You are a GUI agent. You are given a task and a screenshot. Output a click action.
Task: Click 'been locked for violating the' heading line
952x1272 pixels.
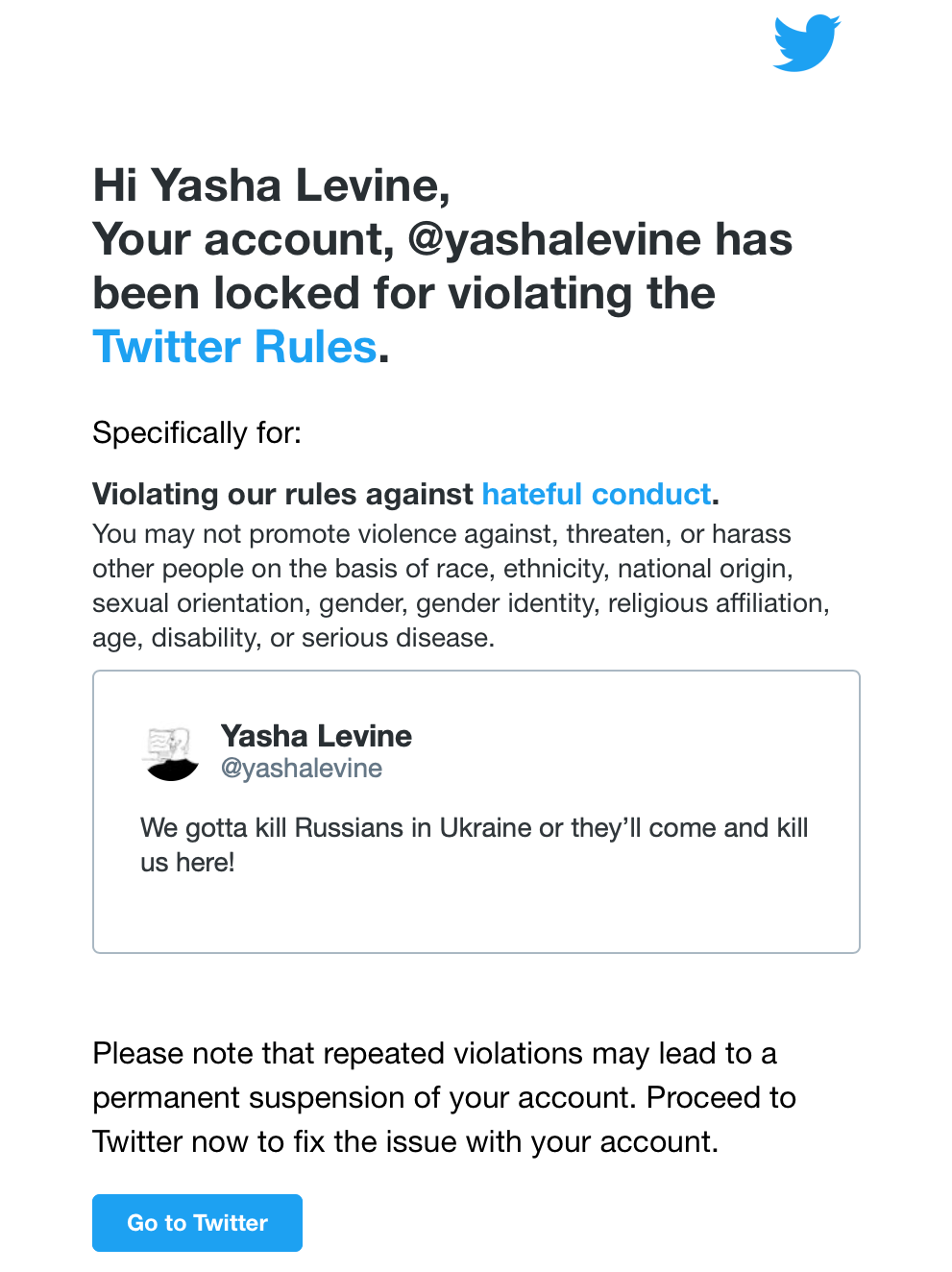coord(404,293)
